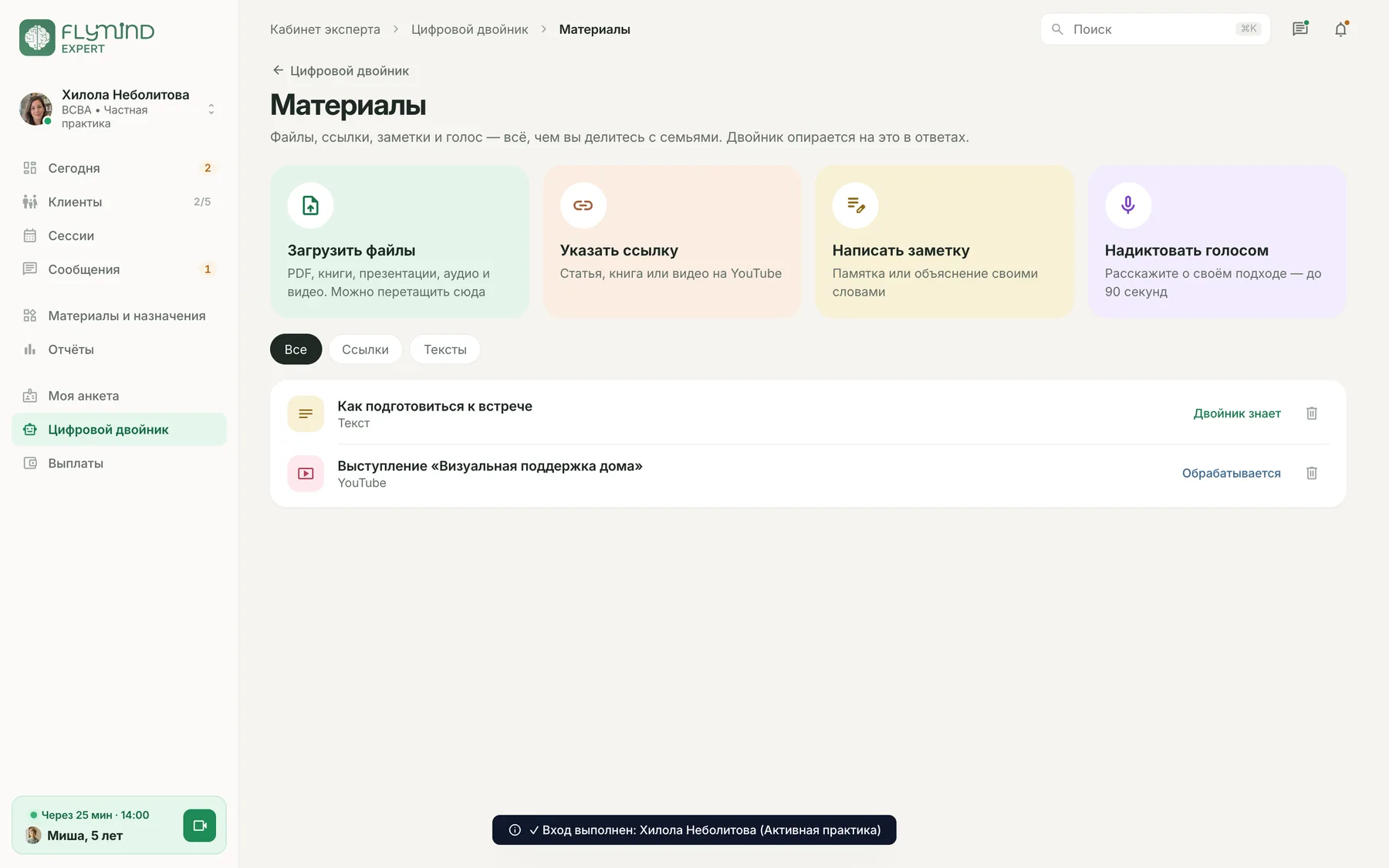The width and height of the screenshot is (1389, 868).
Task: Select the Все filter chip
Action: coord(296,350)
